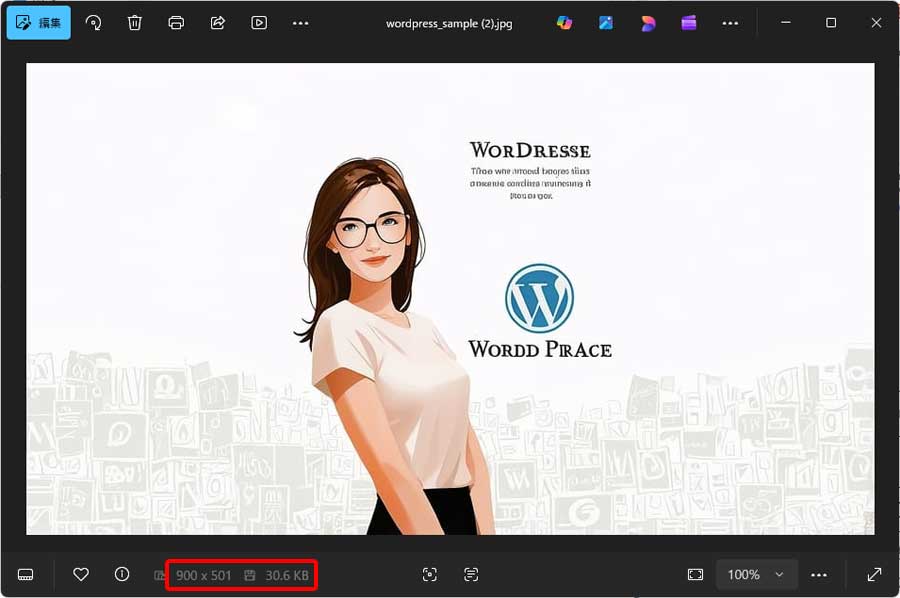This screenshot has height=598, width=900.
Task: Open the Copilot colorful icon
Action: (x=565, y=22)
